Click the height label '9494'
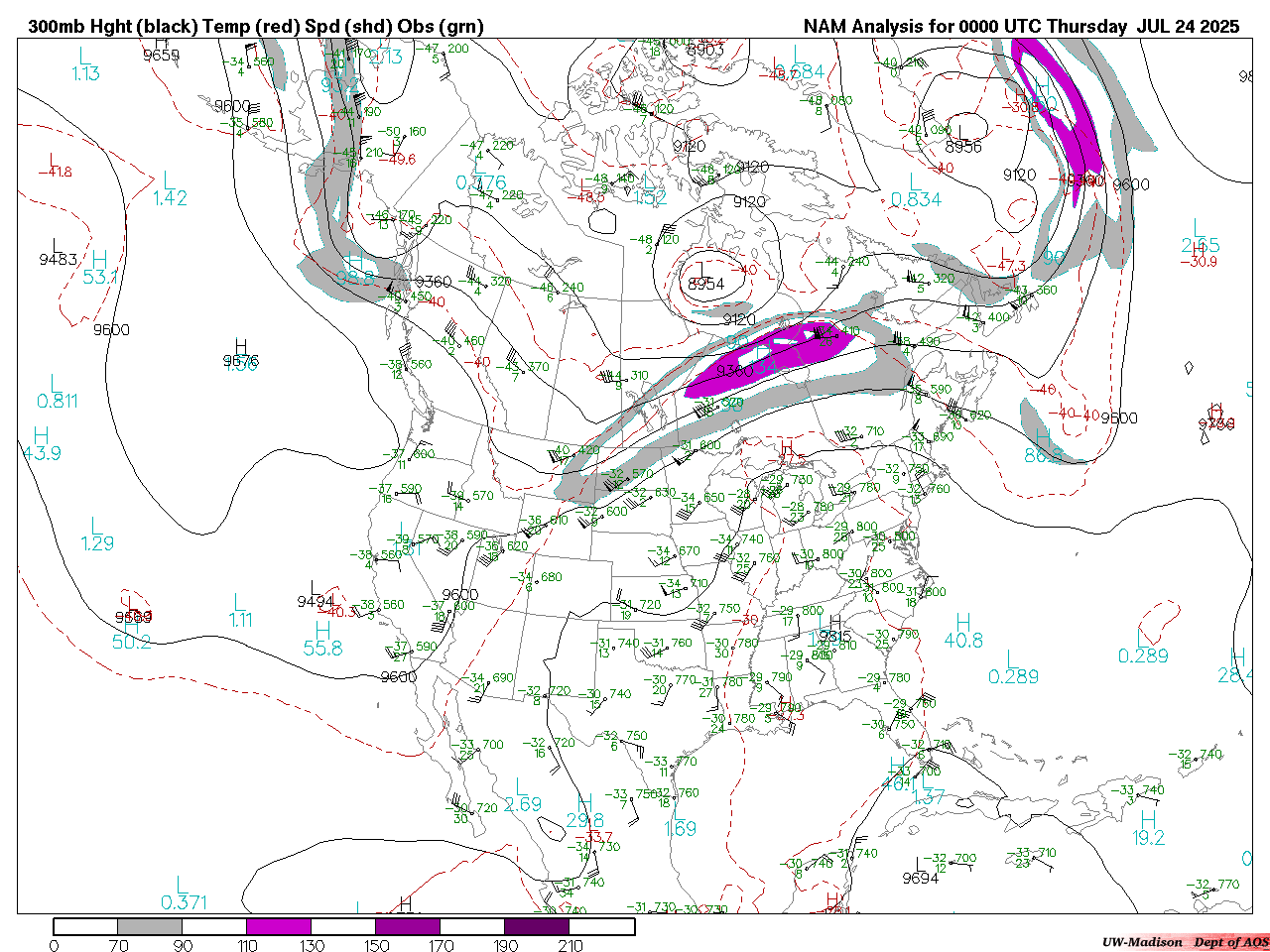This screenshot has height=952, width=1270. pos(316,602)
